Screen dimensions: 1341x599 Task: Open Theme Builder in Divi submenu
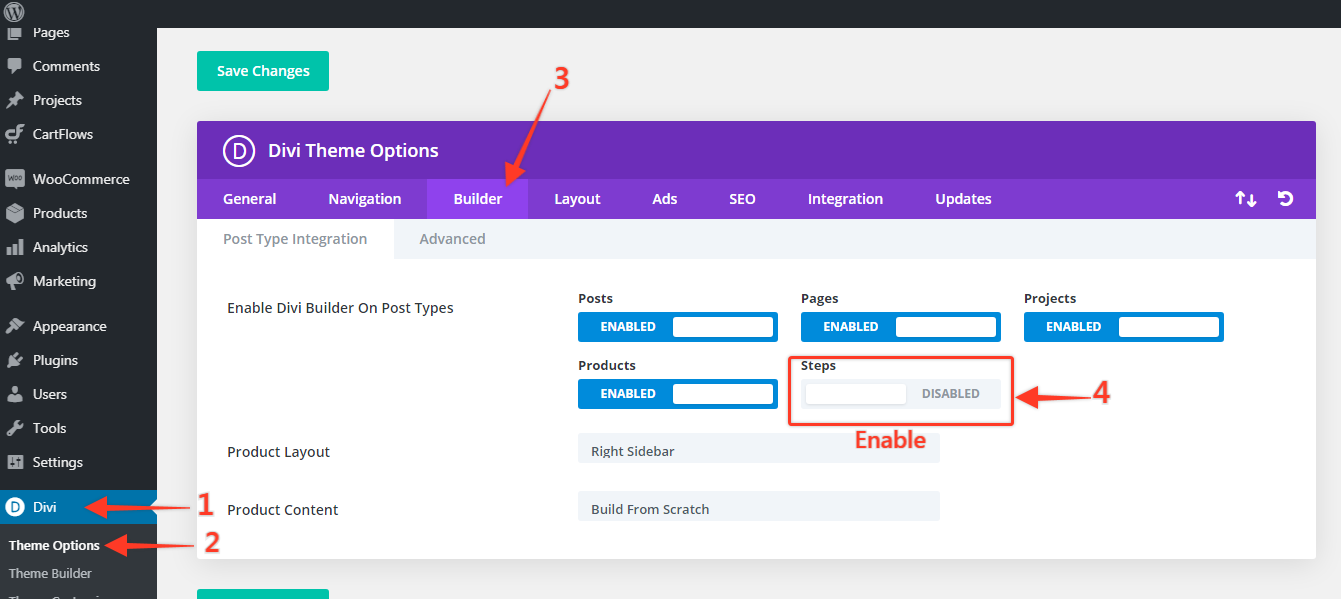[x=50, y=573]
